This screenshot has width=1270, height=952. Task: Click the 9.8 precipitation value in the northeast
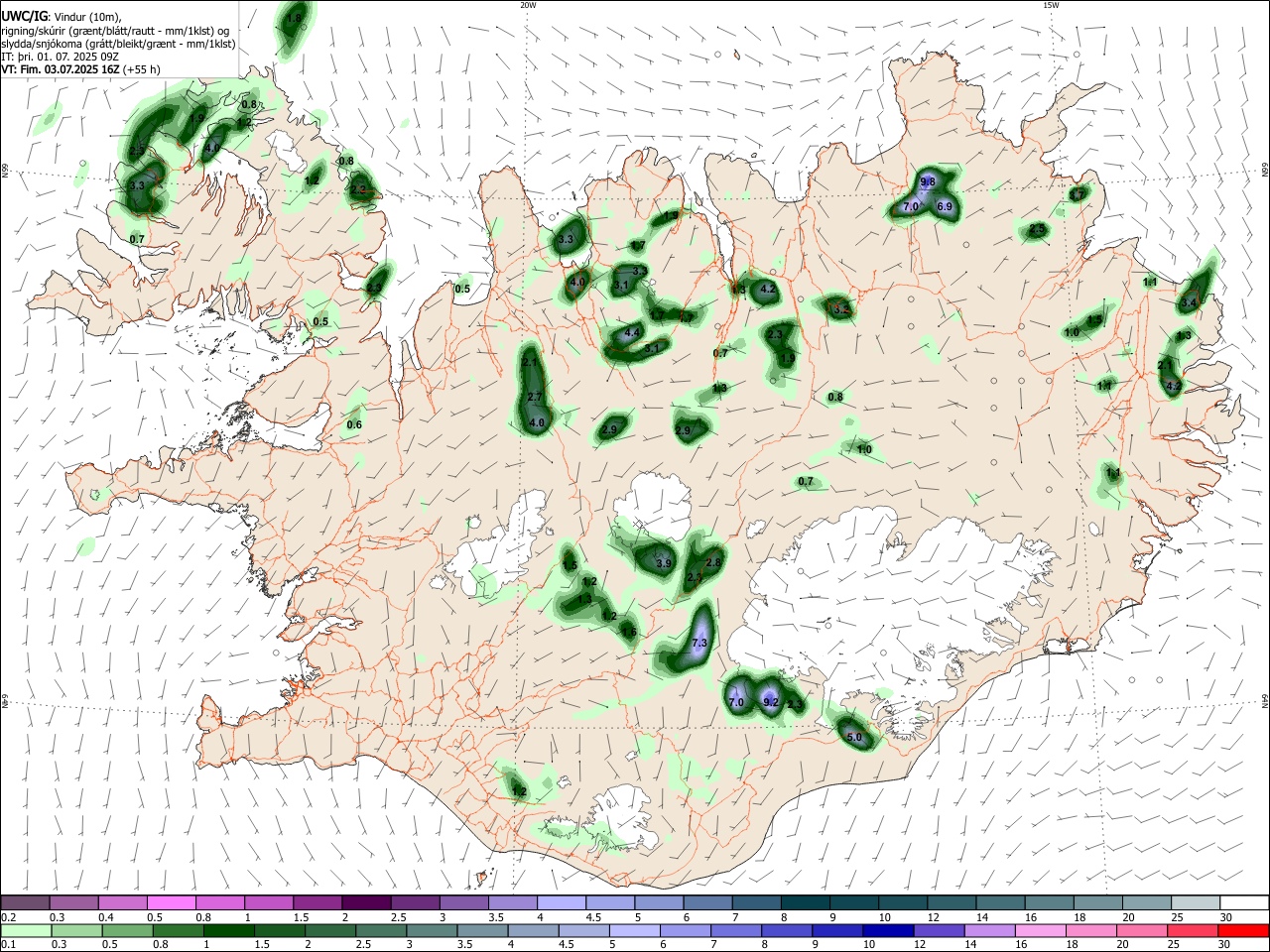(928, 182)
